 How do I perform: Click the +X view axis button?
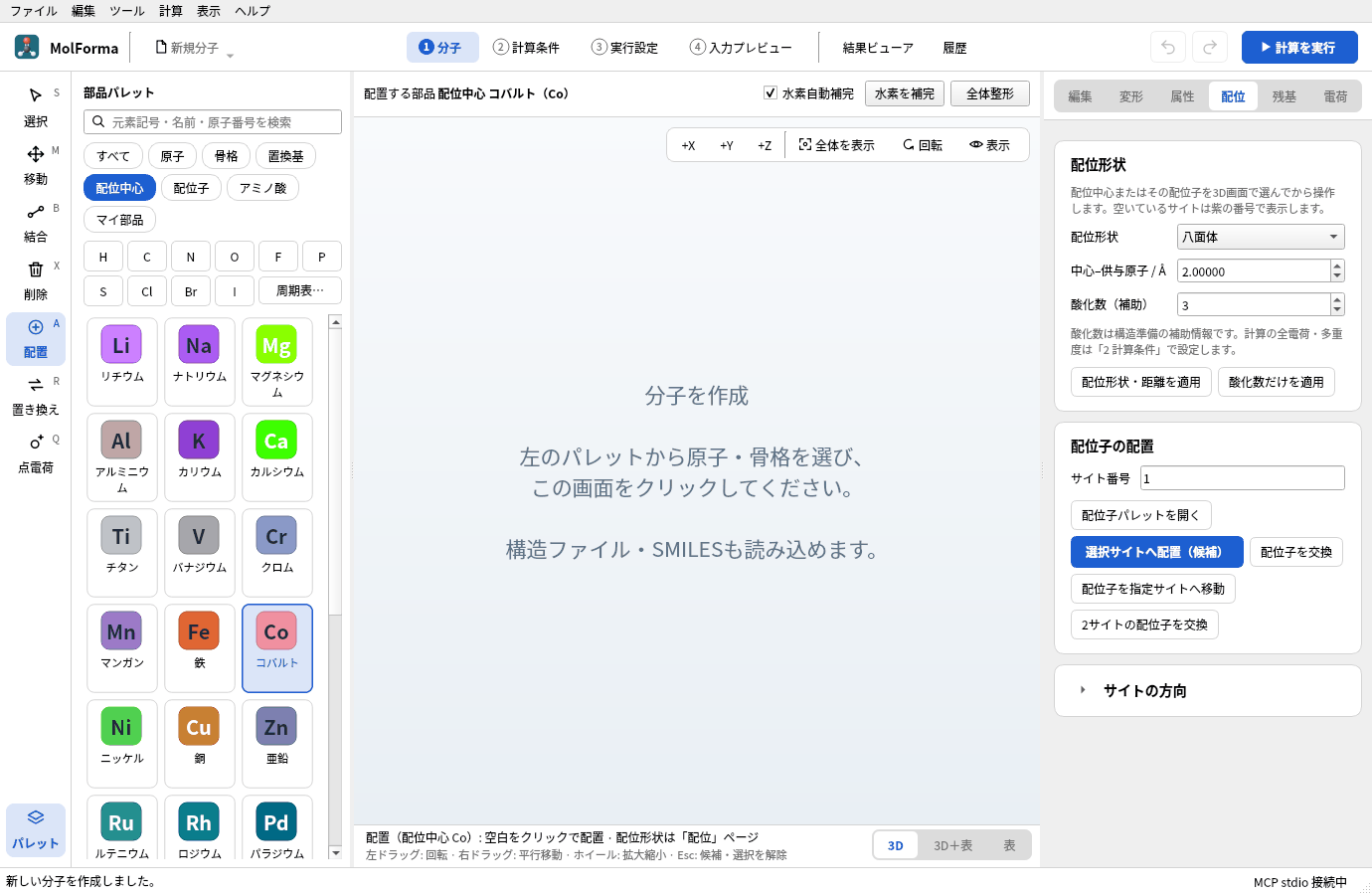pos(688,145)
